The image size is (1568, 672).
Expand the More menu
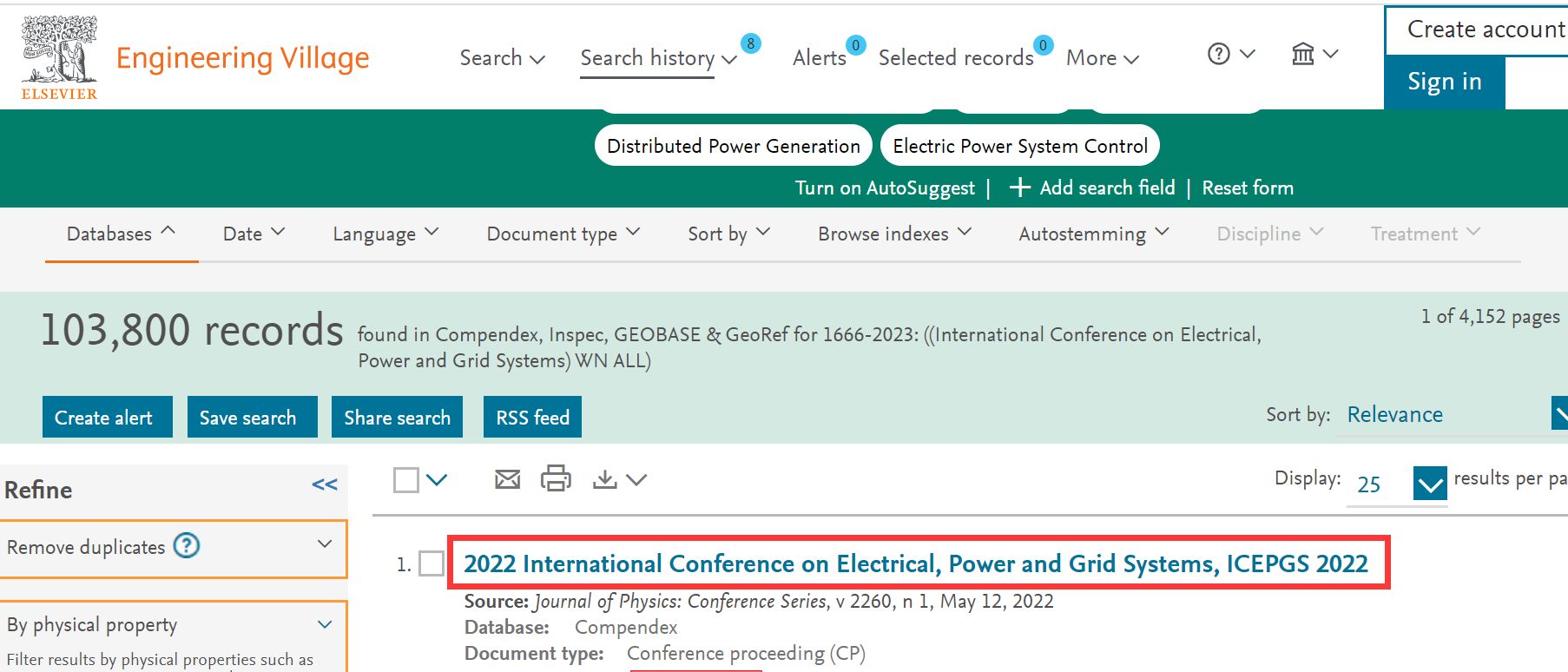(x=1103, y=58)
